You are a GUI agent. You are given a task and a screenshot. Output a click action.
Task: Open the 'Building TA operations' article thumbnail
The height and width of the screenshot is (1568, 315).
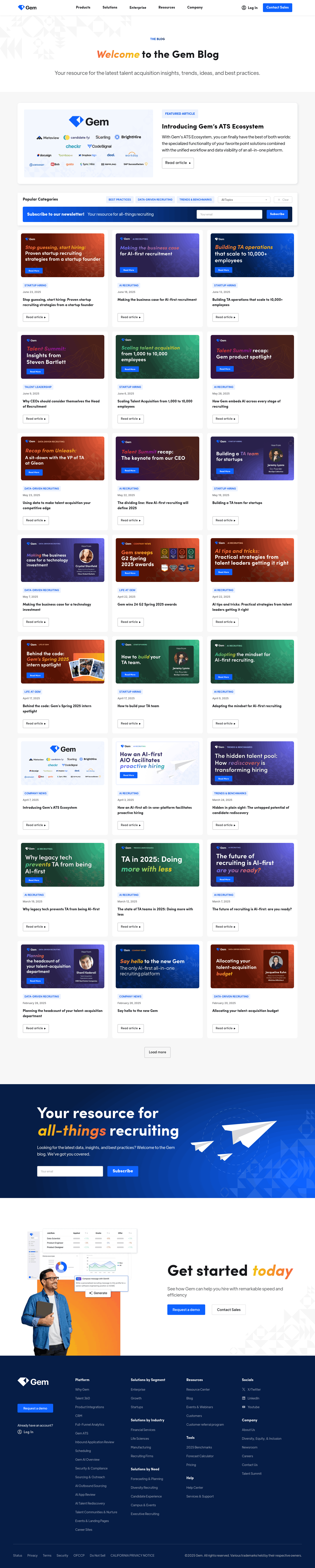click(x=252, y=255)
